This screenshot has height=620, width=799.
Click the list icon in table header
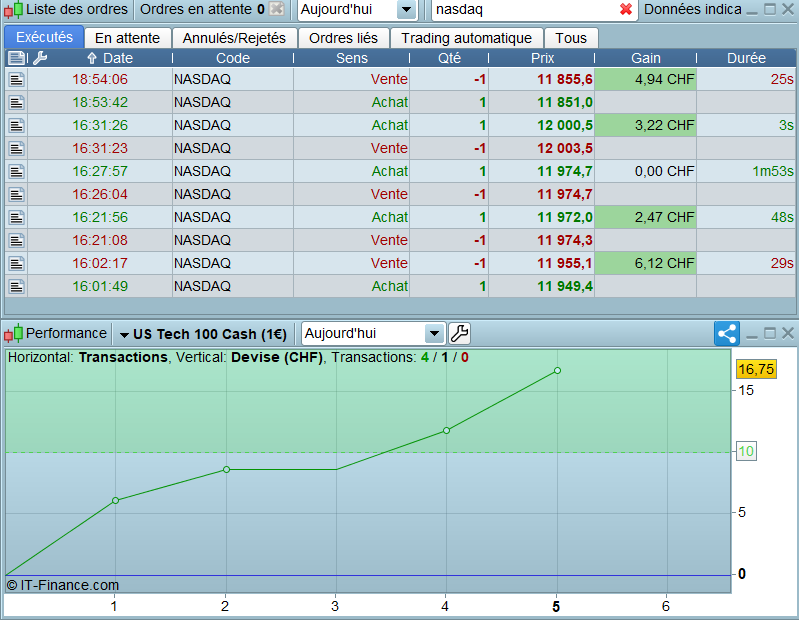[16, 58]
